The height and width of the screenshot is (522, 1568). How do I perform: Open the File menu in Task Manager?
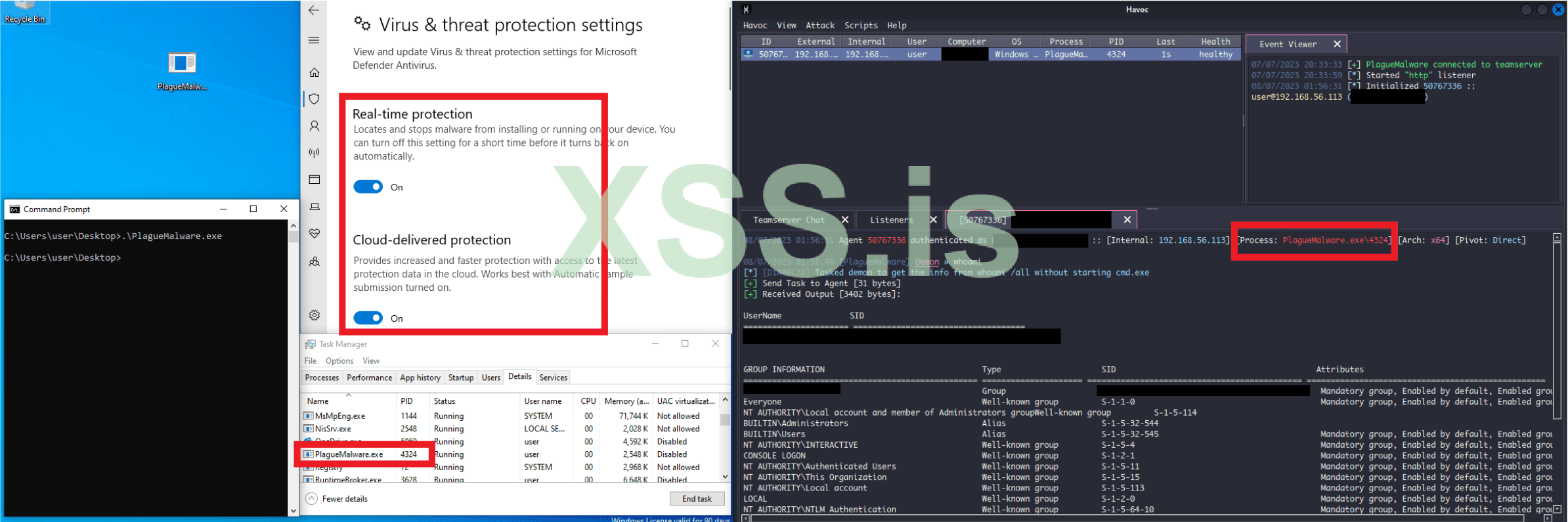coord(311,361)
